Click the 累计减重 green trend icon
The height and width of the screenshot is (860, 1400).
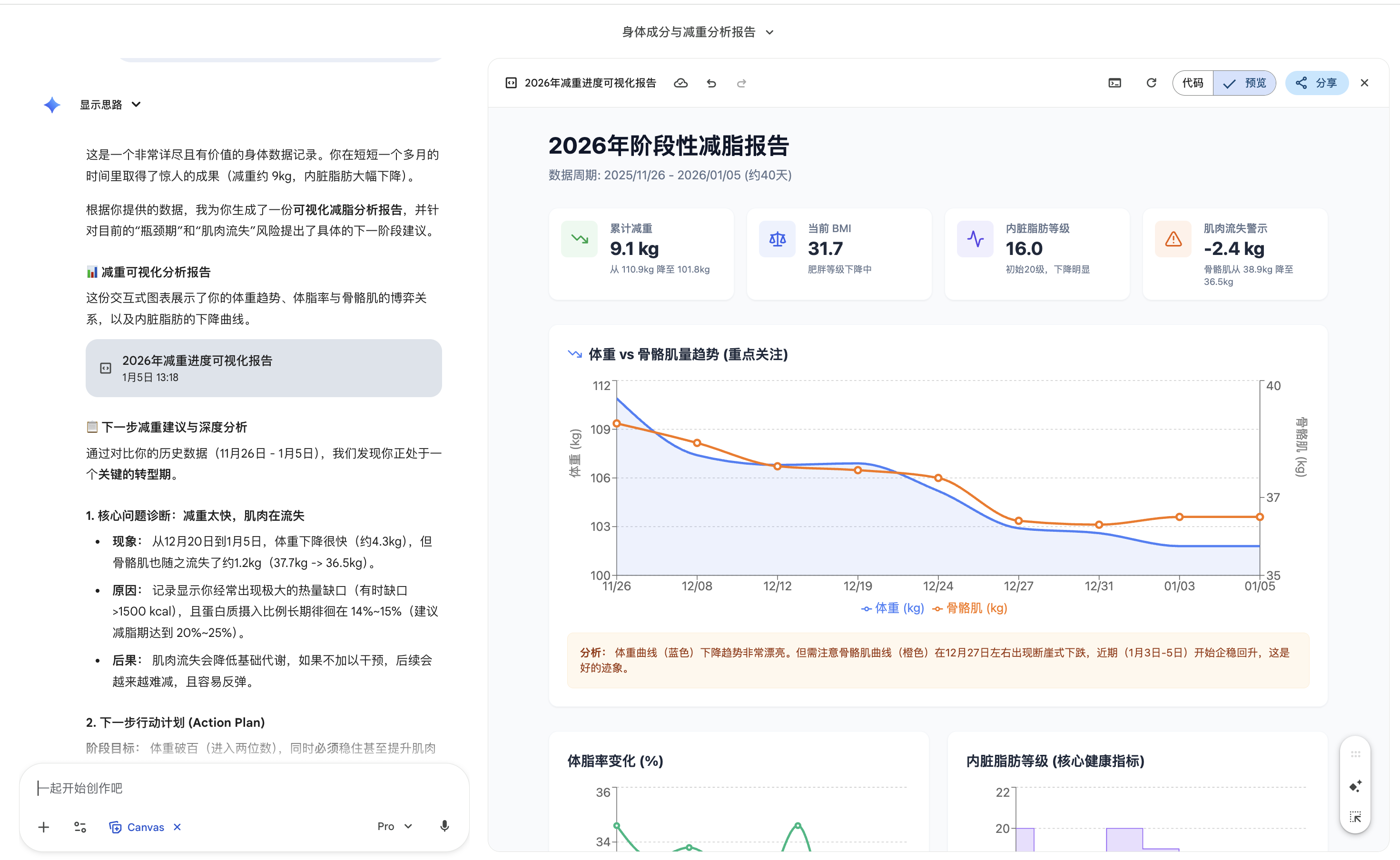coord(579,239)
